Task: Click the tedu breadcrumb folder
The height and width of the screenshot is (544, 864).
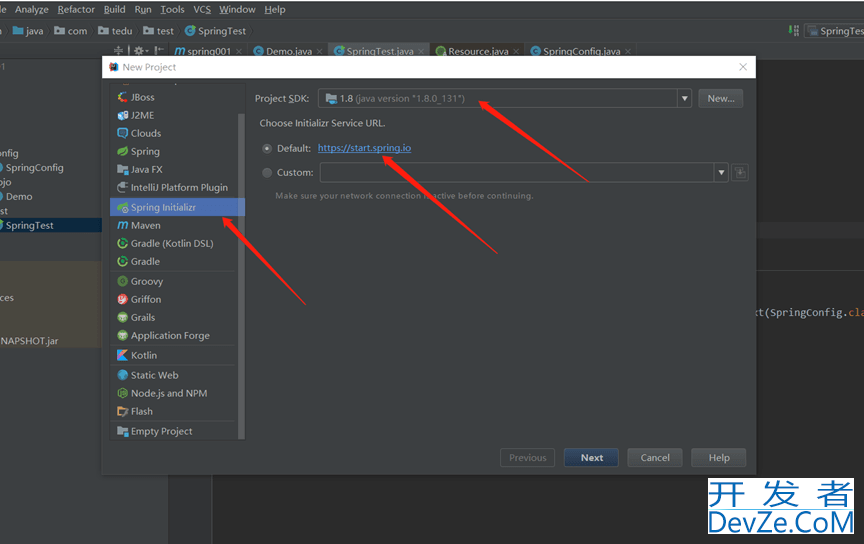Action: click(115, 31)
